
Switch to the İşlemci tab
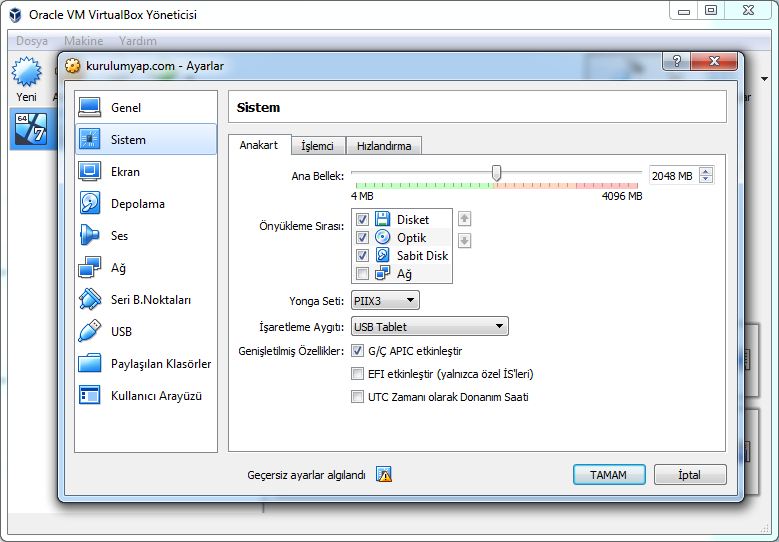point(317,146)
